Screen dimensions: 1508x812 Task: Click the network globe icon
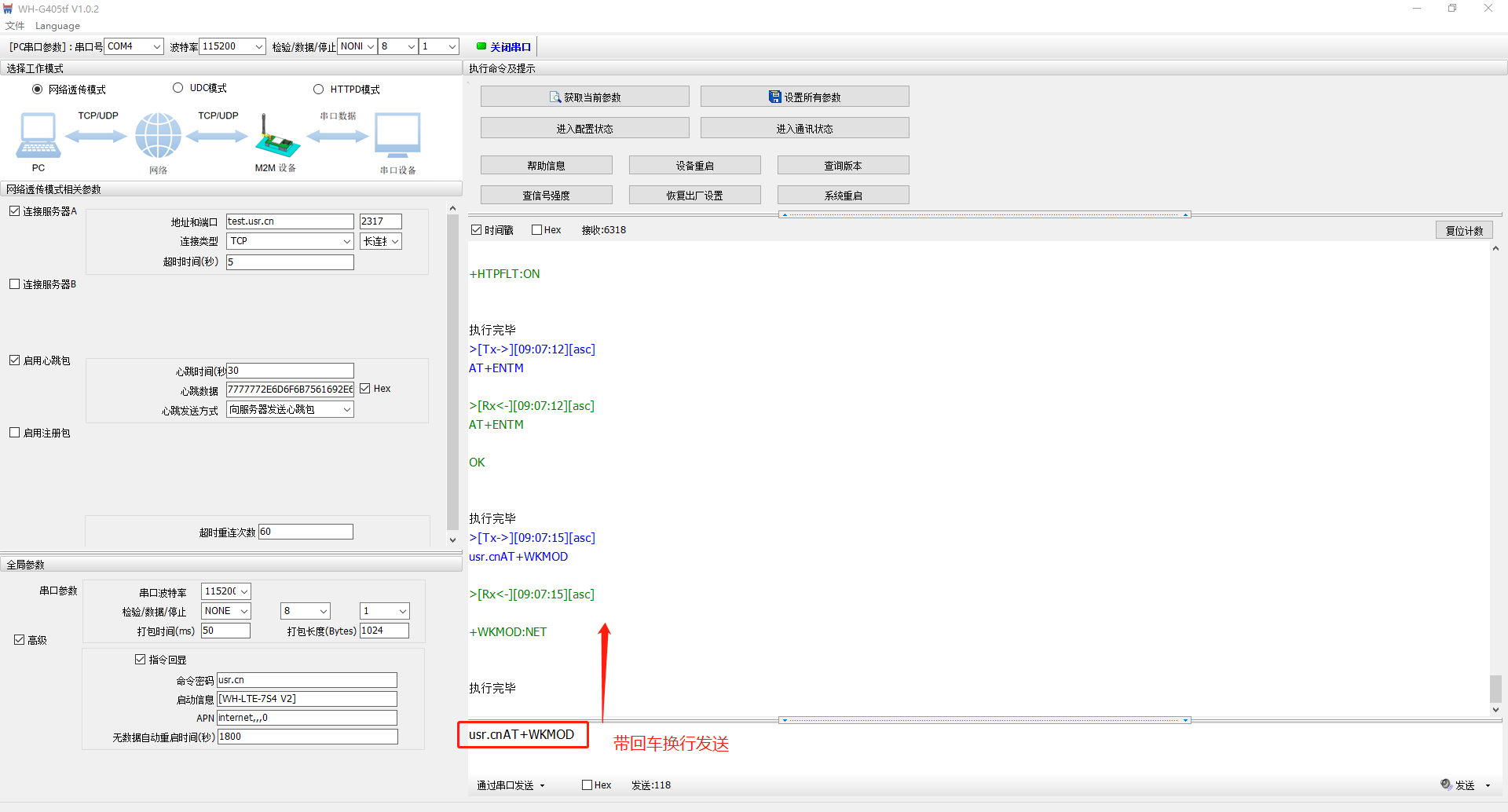158,135
